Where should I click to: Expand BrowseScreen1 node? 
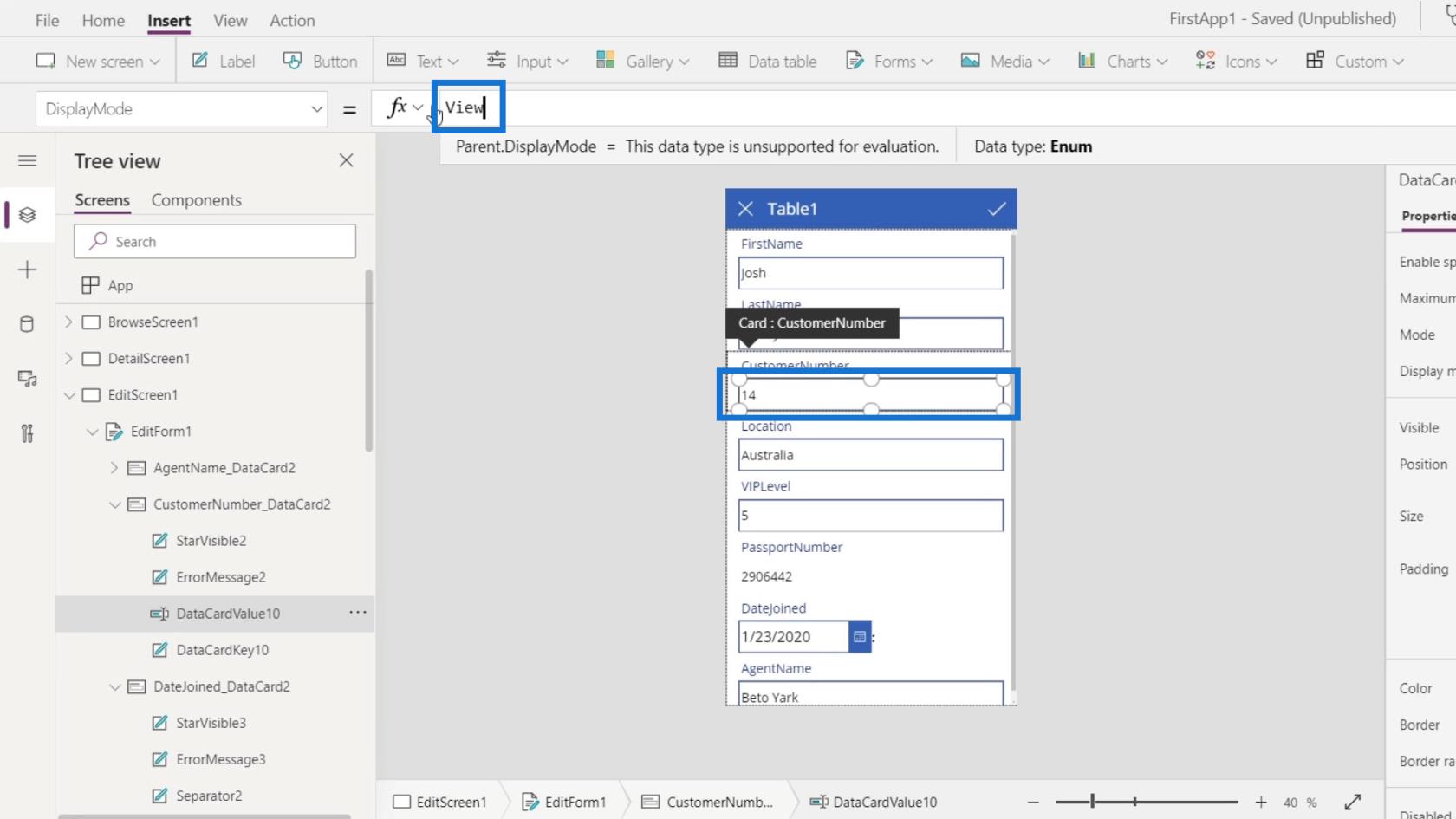pyautogui.click(x=68, y=322)
